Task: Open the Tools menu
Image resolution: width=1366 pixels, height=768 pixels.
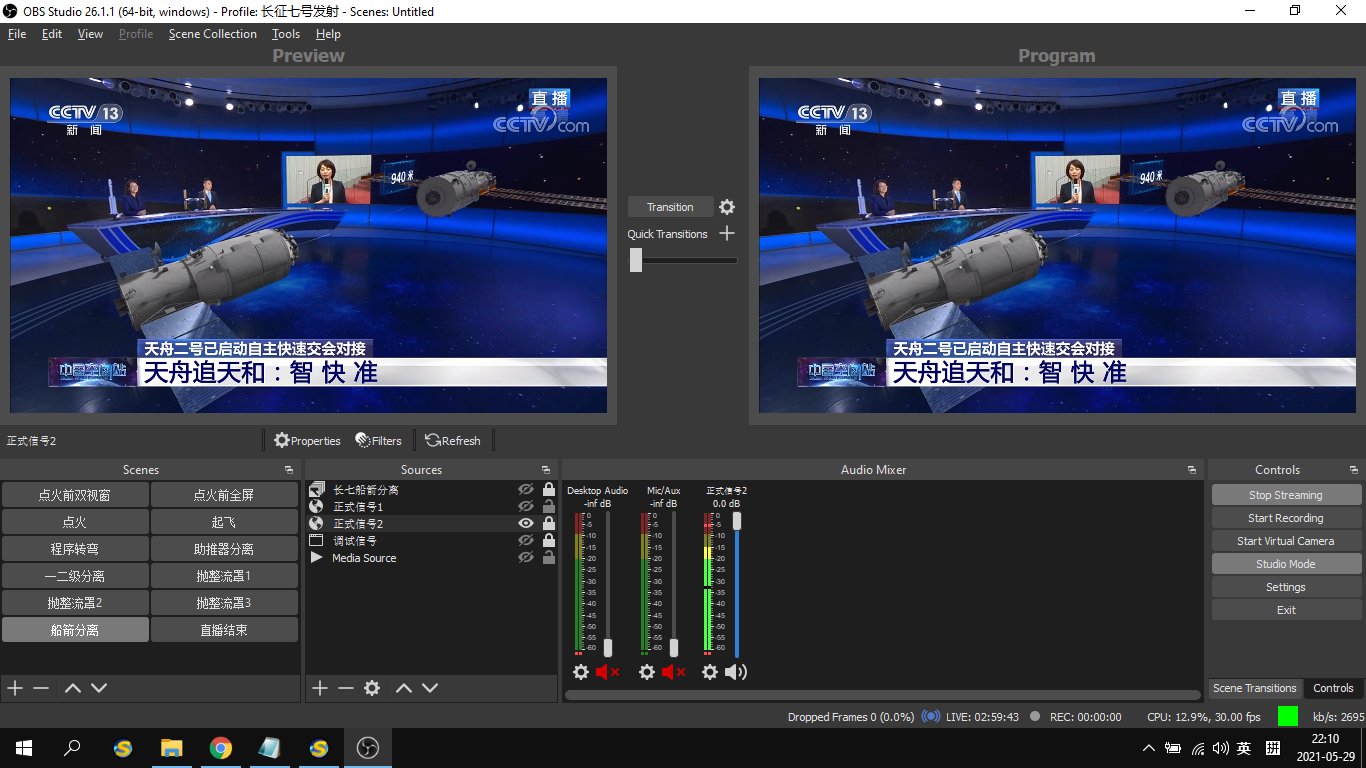Action: [286, 34]
